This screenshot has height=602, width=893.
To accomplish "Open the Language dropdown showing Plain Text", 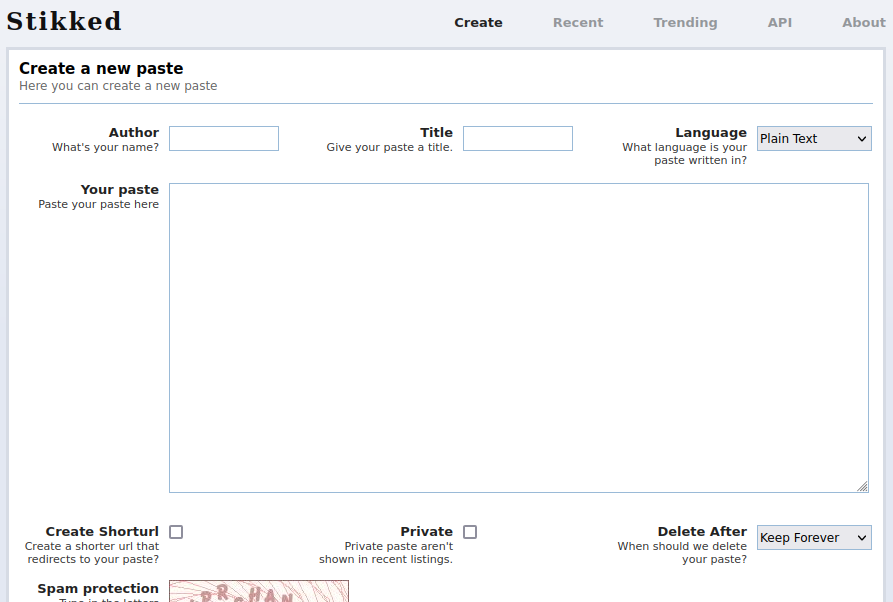I will tap(813, 138).
